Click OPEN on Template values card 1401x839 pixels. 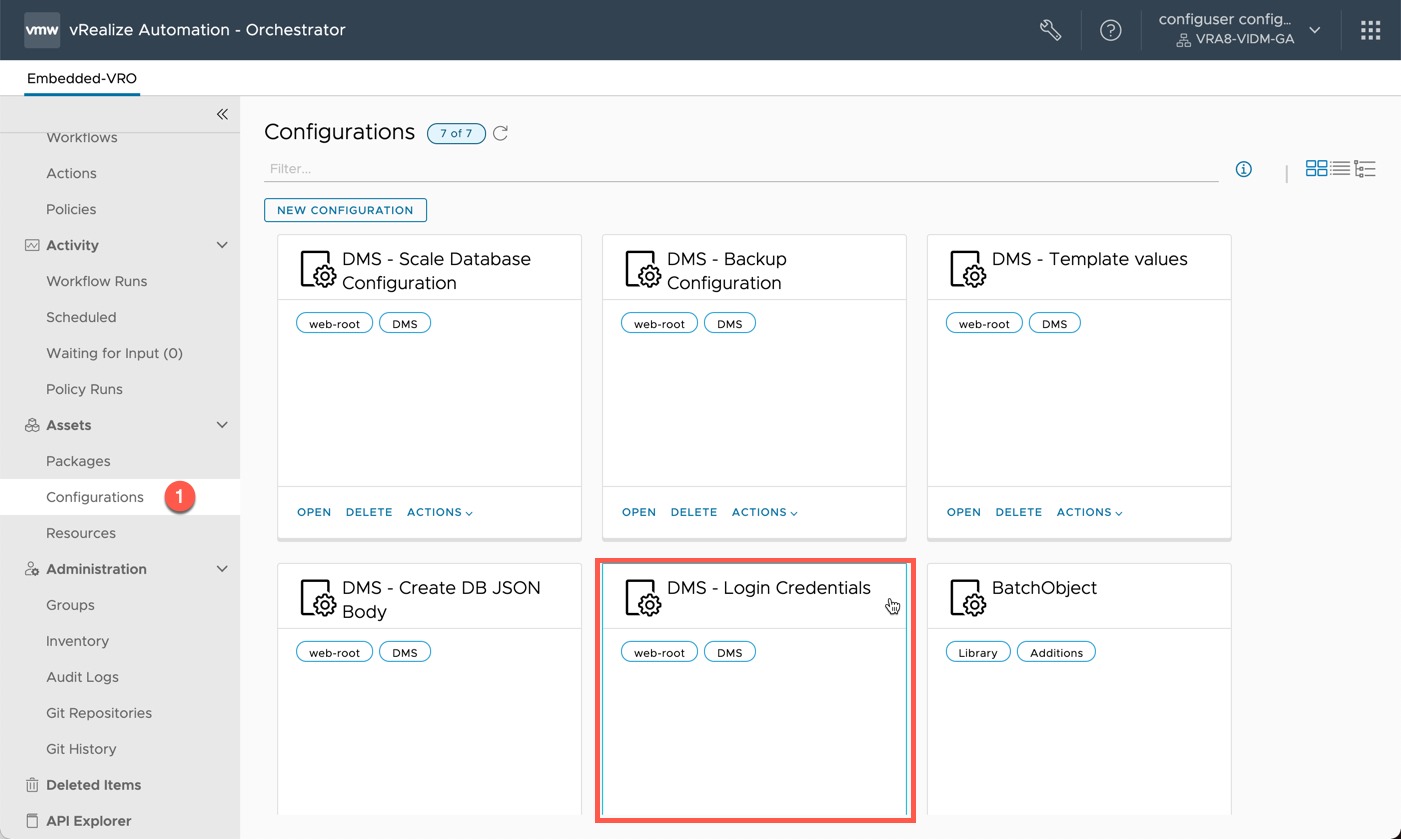click(964, 512)
